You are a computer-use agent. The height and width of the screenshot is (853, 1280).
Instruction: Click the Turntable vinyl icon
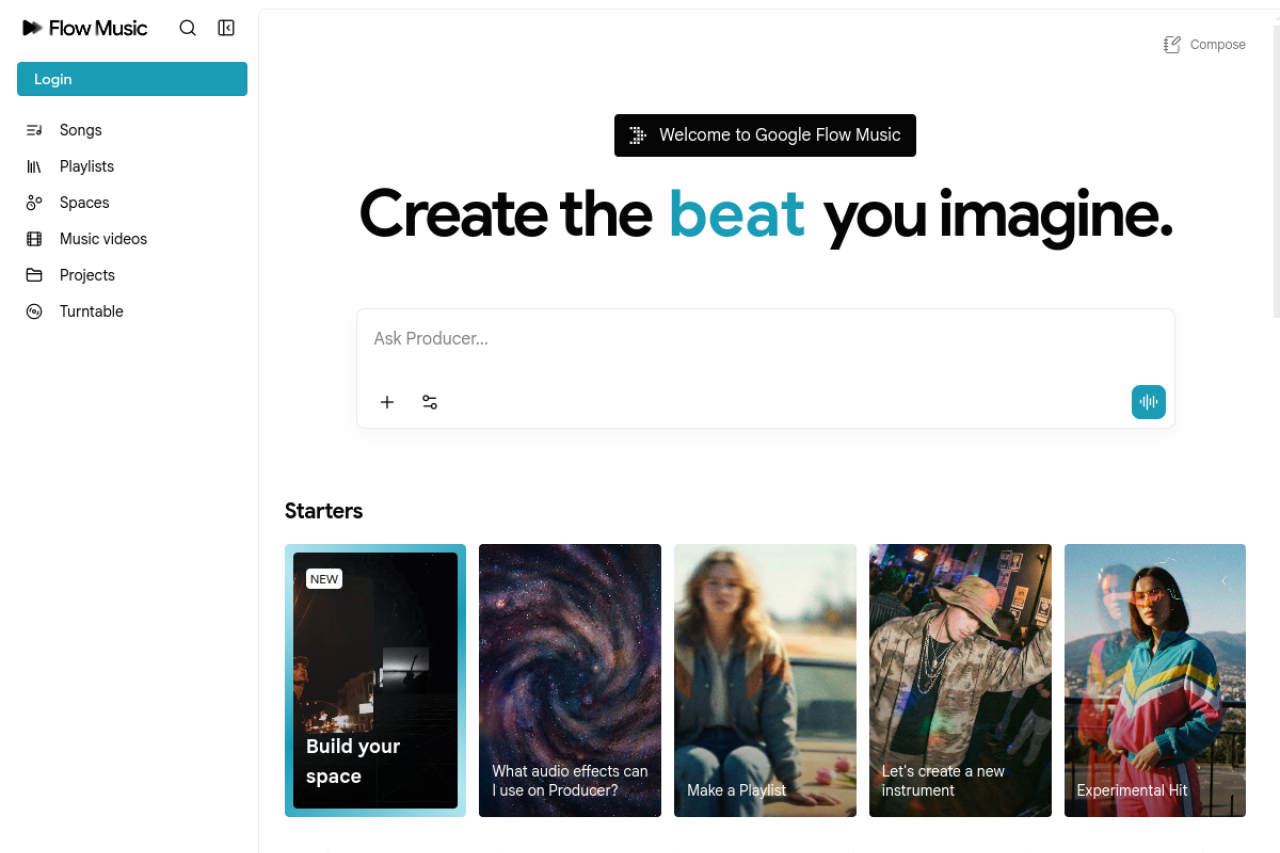coord(34,311)
